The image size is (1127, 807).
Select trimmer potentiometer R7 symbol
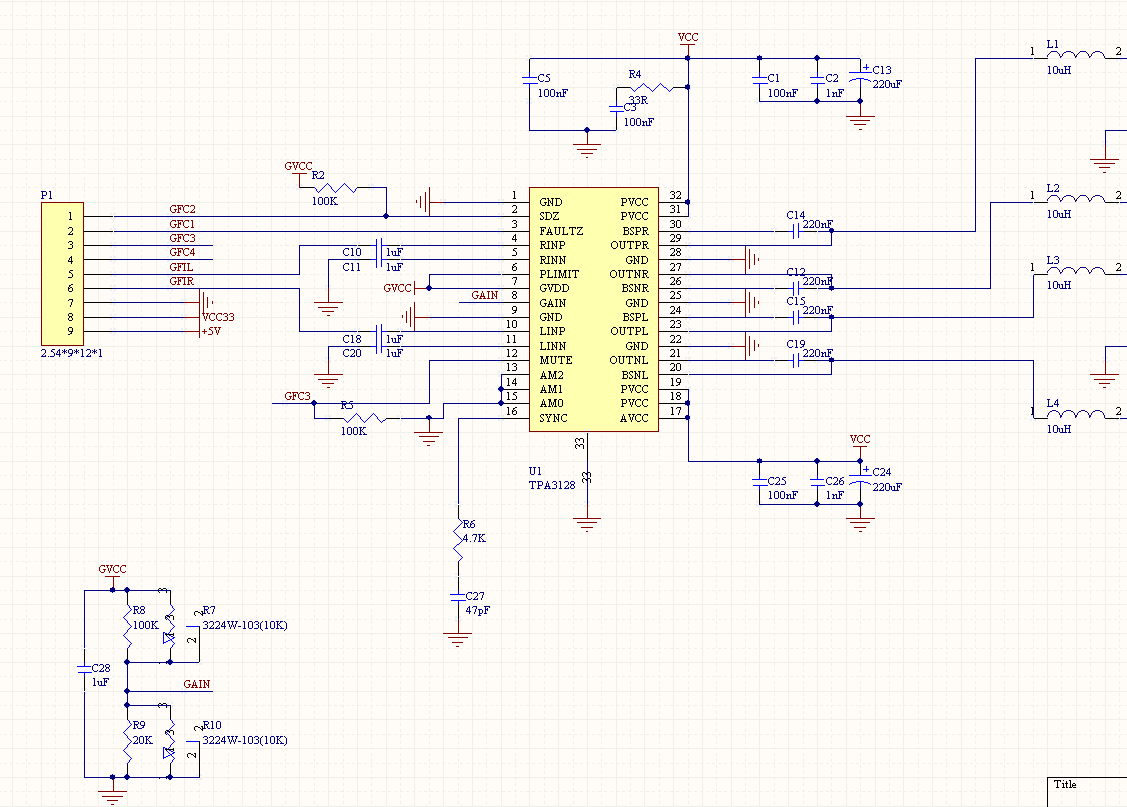tap(170, 625)
